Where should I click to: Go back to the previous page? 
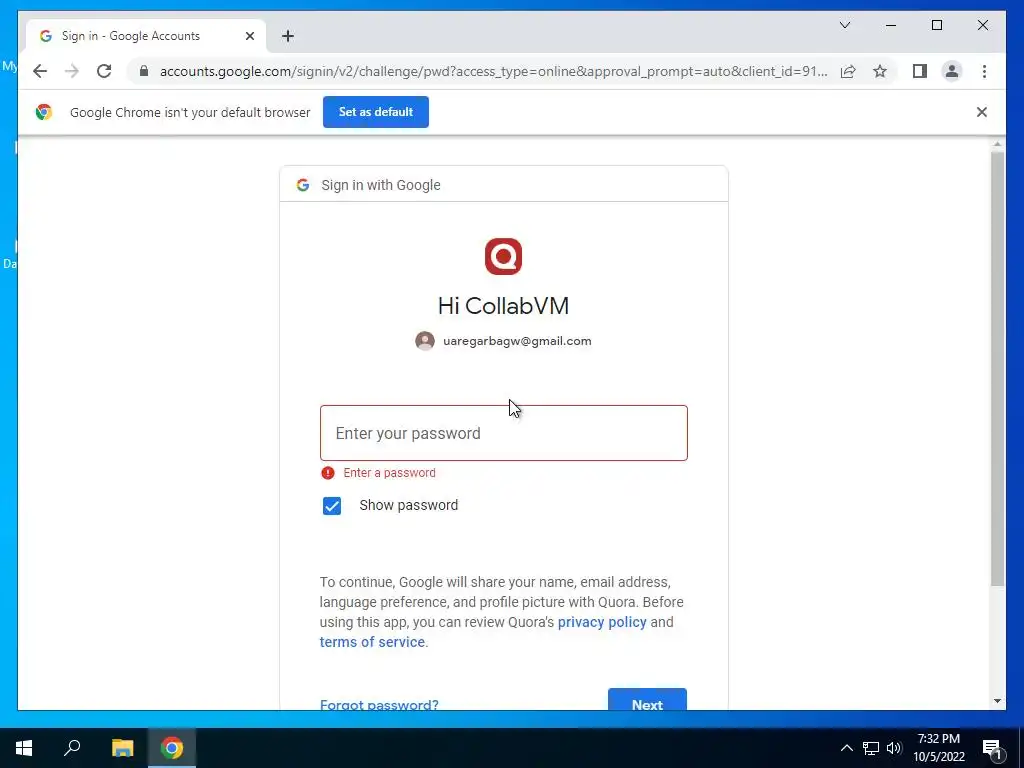click(40, 71)
